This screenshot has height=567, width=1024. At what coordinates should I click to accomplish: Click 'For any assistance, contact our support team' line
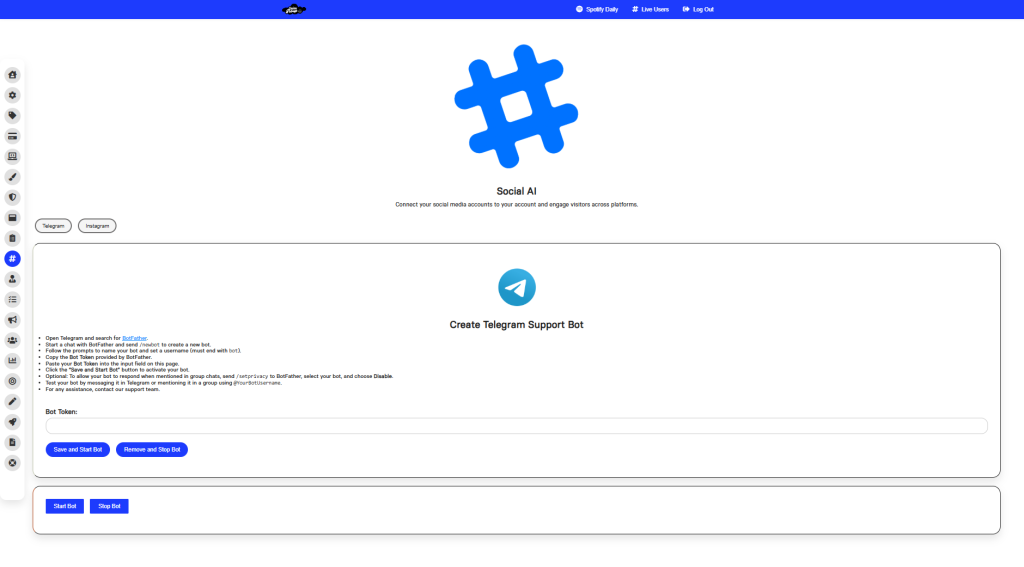point(103,389)
